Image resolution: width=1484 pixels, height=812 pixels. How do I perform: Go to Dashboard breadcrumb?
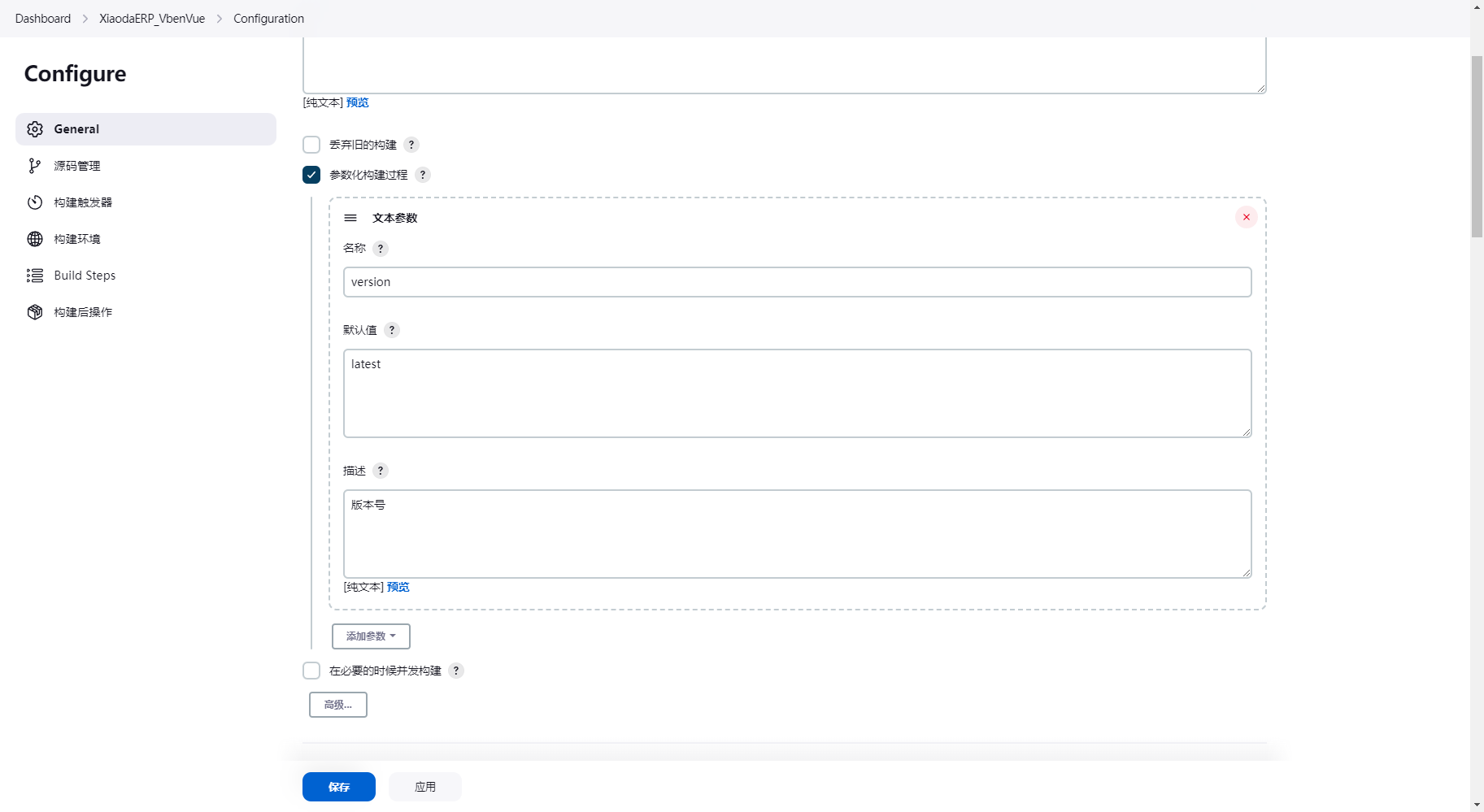tap(43, 19)
